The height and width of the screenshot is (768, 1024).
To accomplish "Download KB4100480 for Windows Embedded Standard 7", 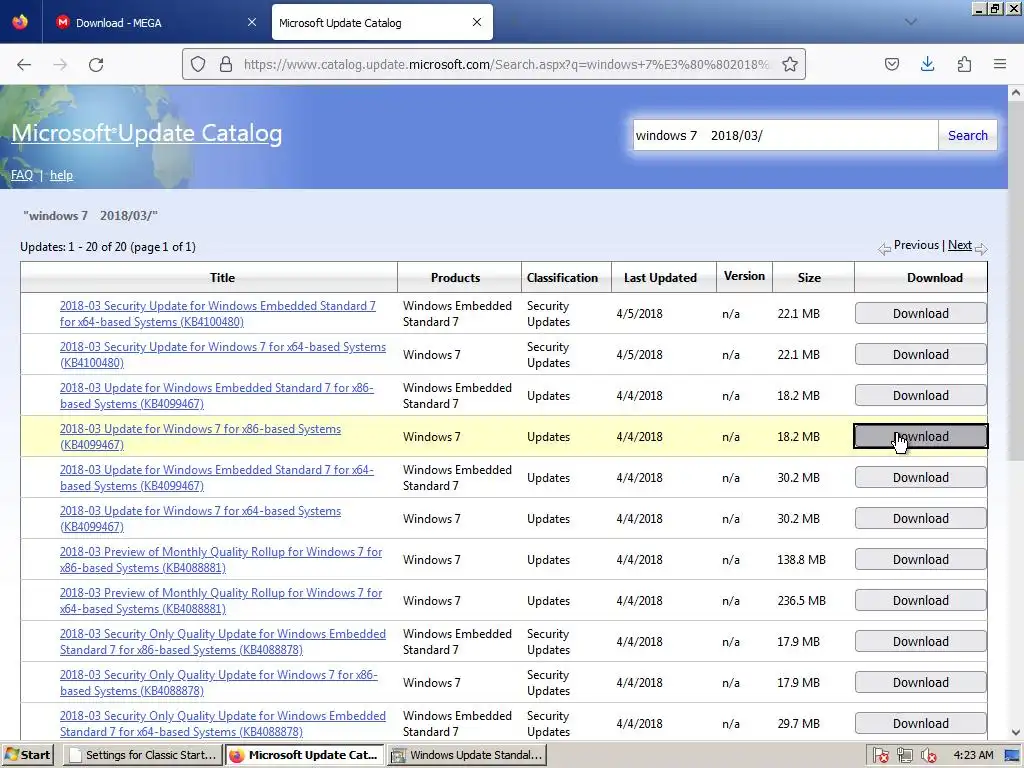I will 920,313.
